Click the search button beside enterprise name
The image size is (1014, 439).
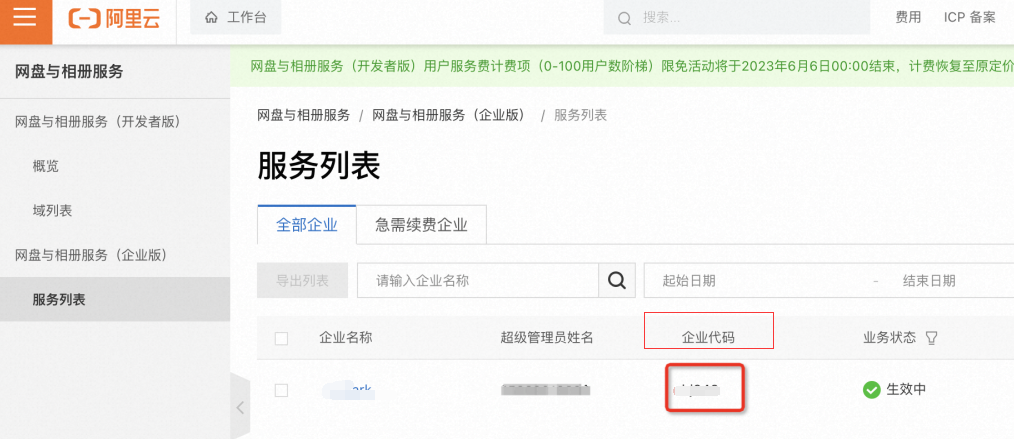click(x=618, y=281)
